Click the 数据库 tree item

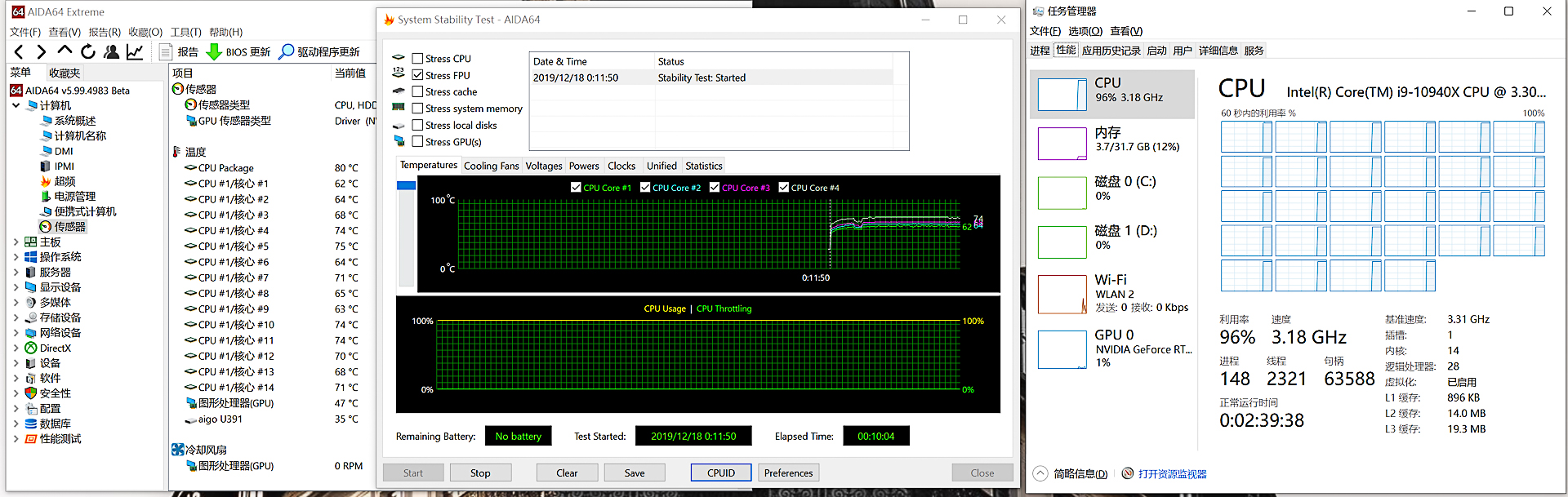[48, 424]
